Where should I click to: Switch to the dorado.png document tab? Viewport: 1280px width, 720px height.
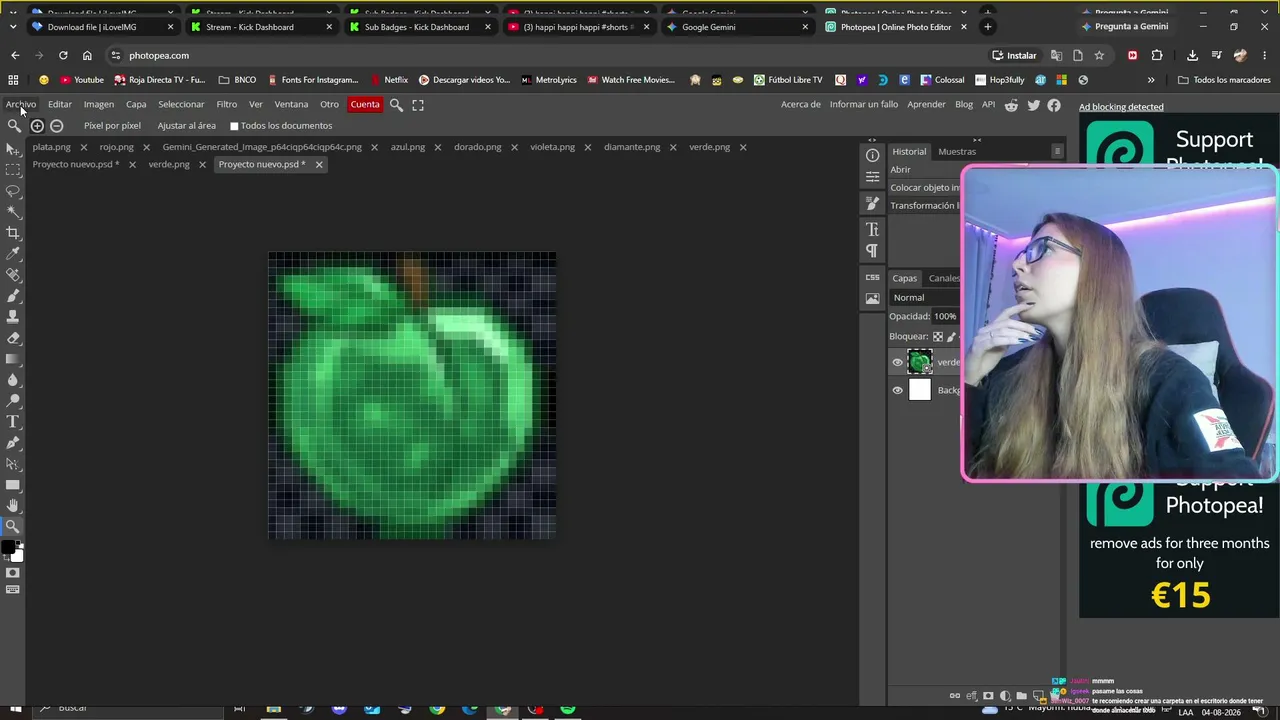pyautogui.click(x=478, y=147)
